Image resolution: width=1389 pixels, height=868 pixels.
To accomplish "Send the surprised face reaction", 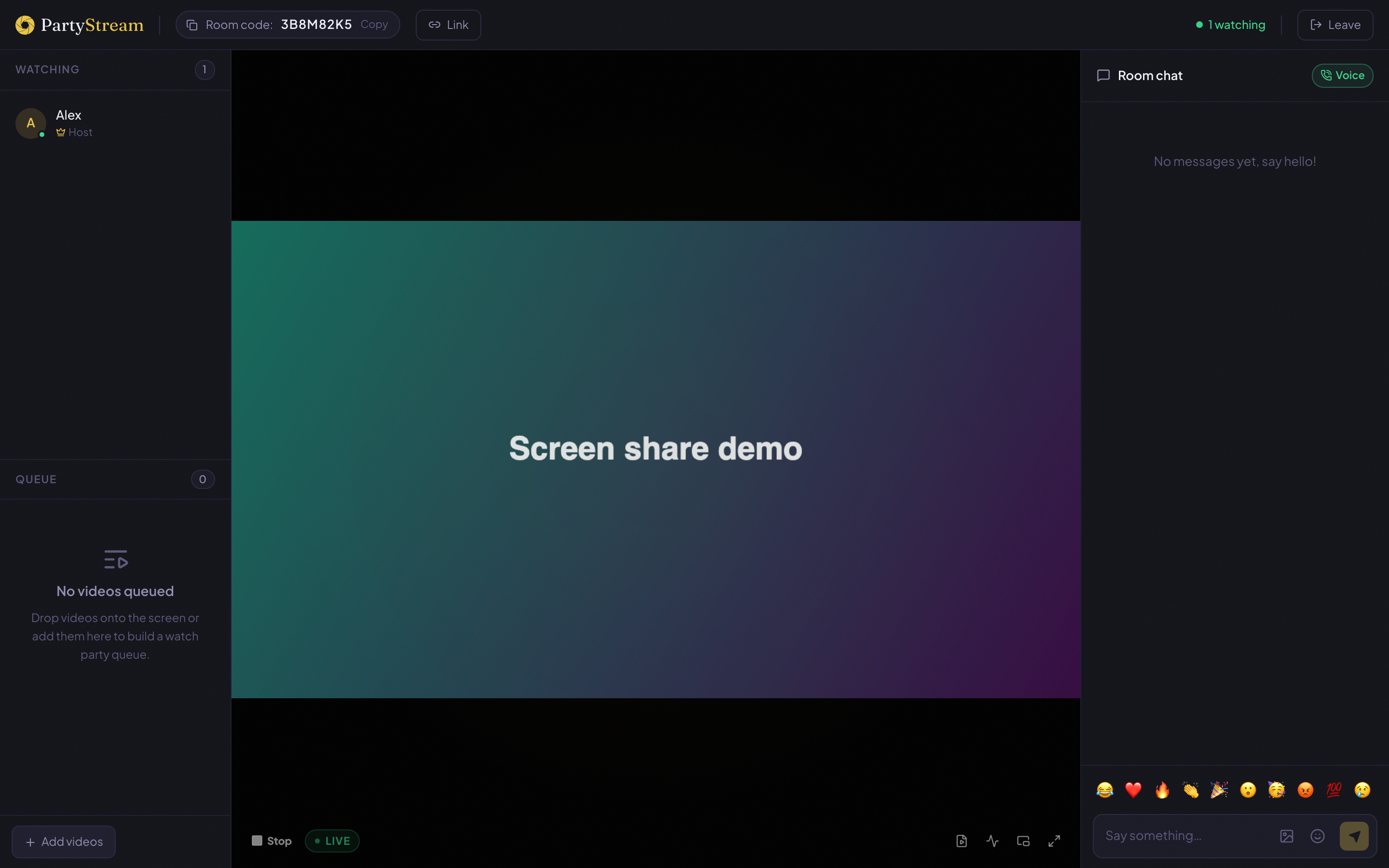I will tap(1248, 790).
